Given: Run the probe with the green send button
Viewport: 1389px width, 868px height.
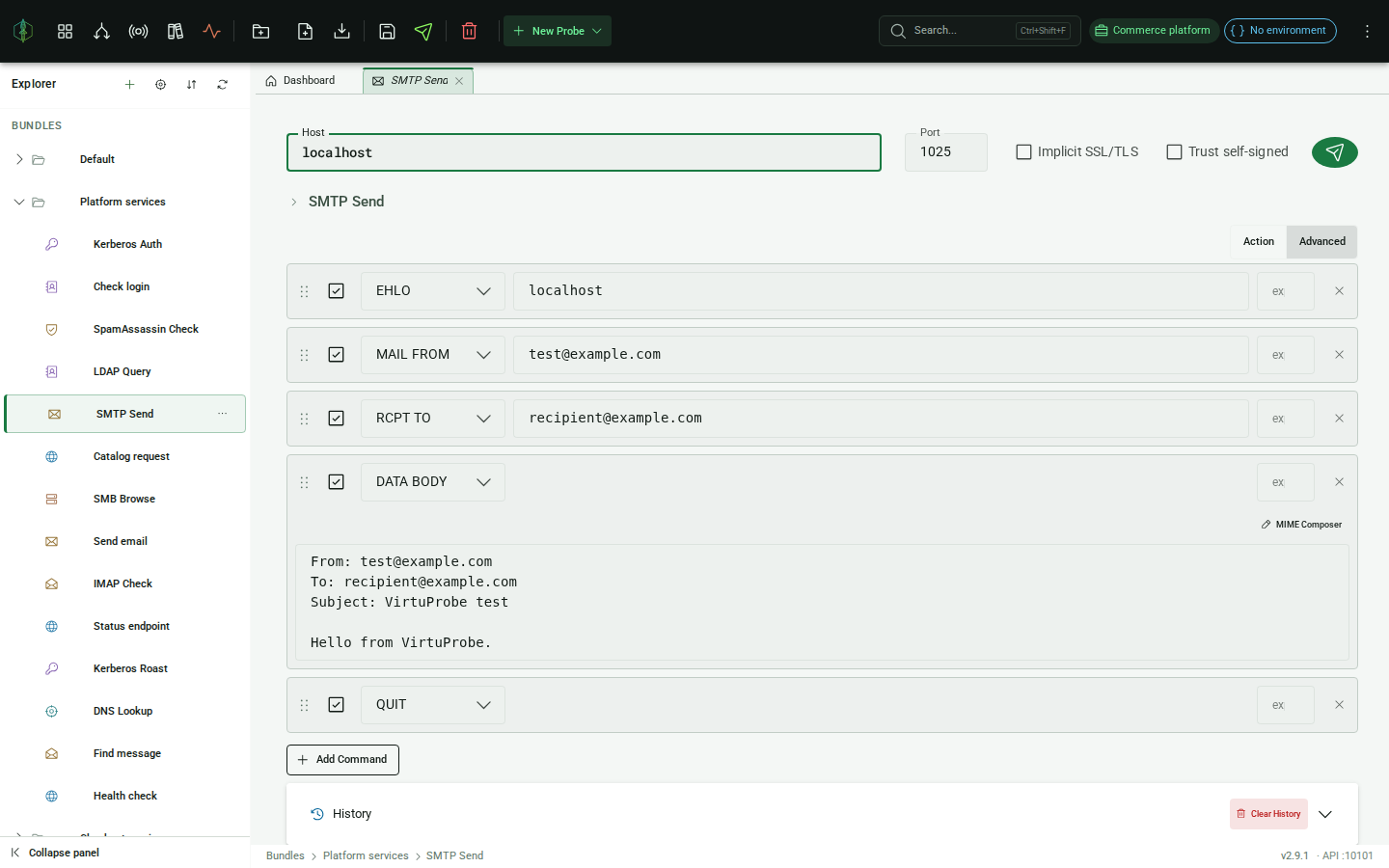Looking at the screenshot, I should click(x=1334, y=152).
